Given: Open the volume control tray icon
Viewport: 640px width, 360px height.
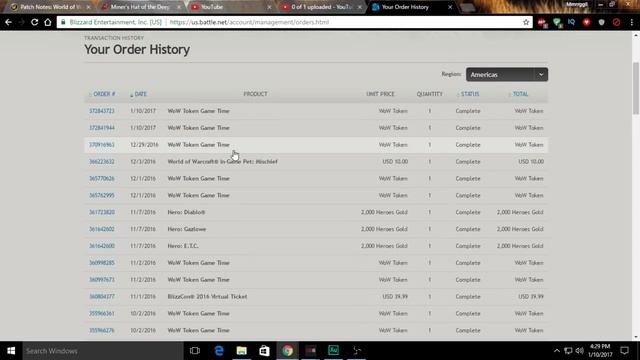Looking at the screenshot, I should [580, 351].
